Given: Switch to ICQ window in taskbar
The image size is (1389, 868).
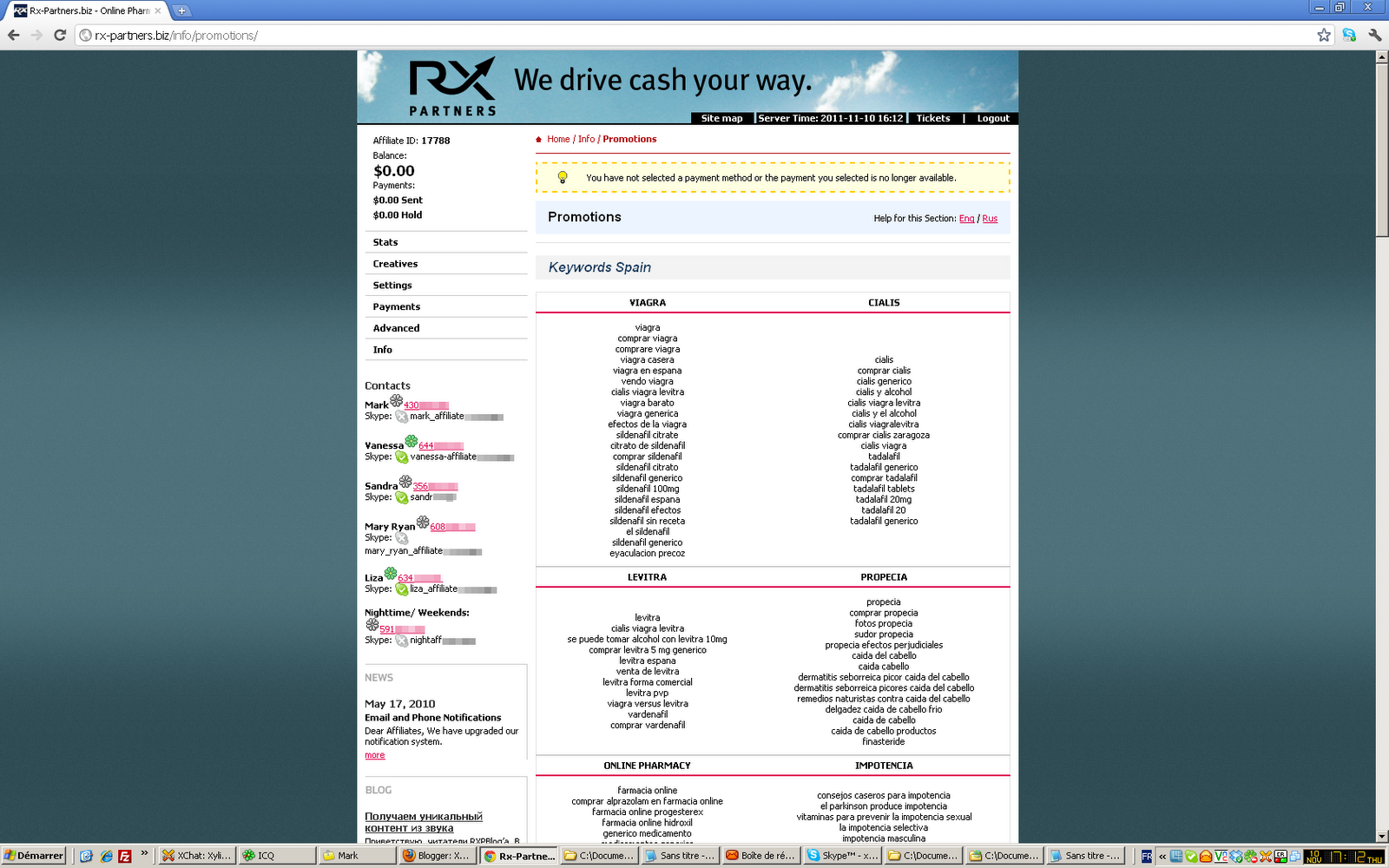Looking at the screenshot, I should [276, 856].
